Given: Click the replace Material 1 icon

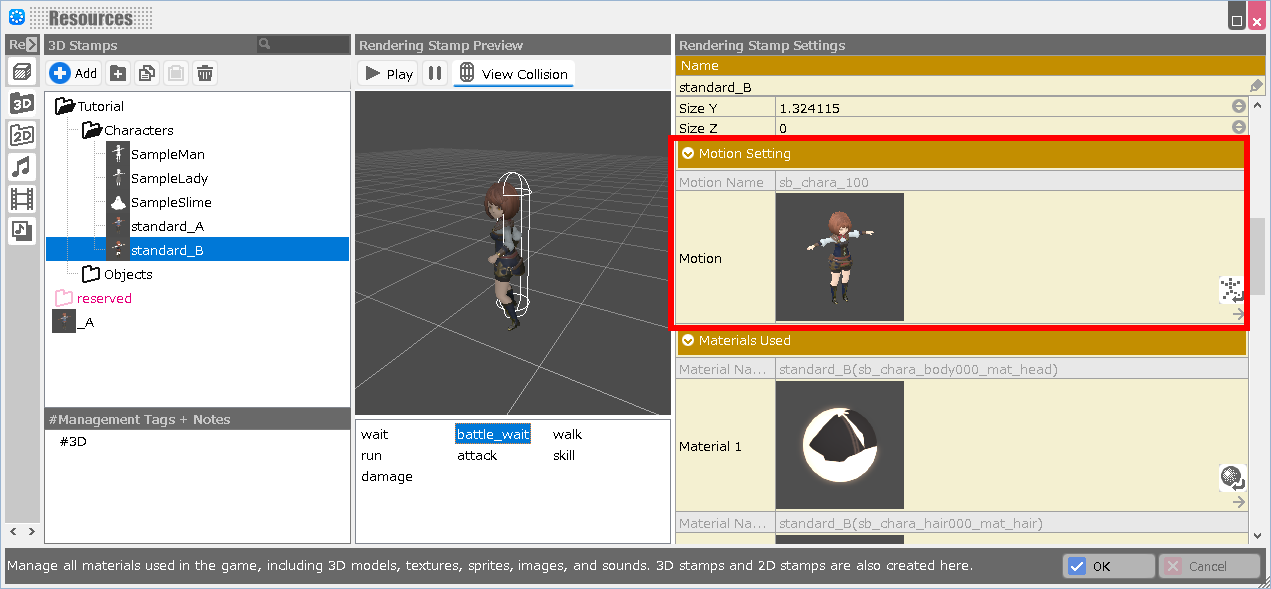Looking at the screenshot, I should [x=1232, y=478].
